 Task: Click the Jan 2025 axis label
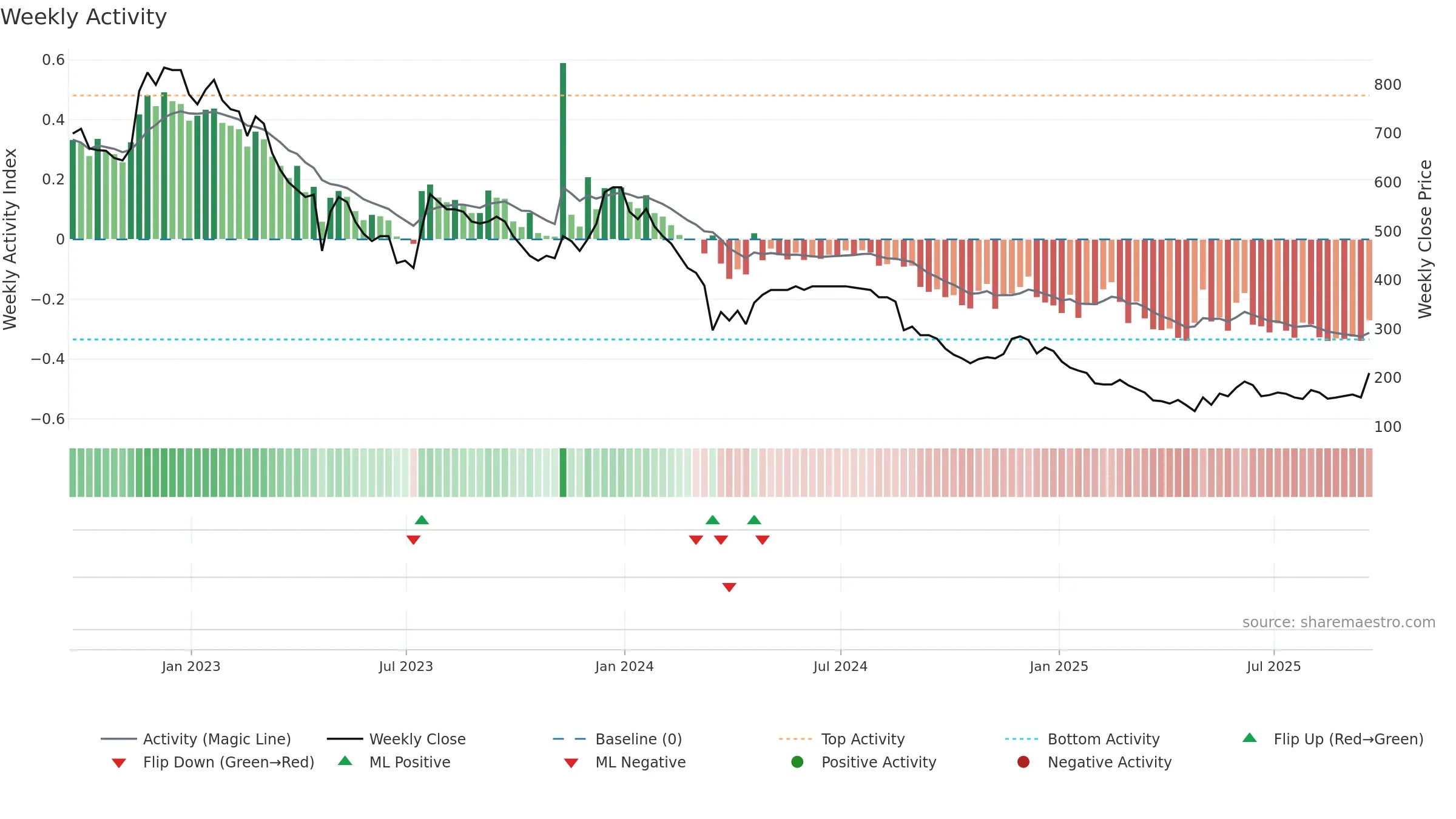1059,667
